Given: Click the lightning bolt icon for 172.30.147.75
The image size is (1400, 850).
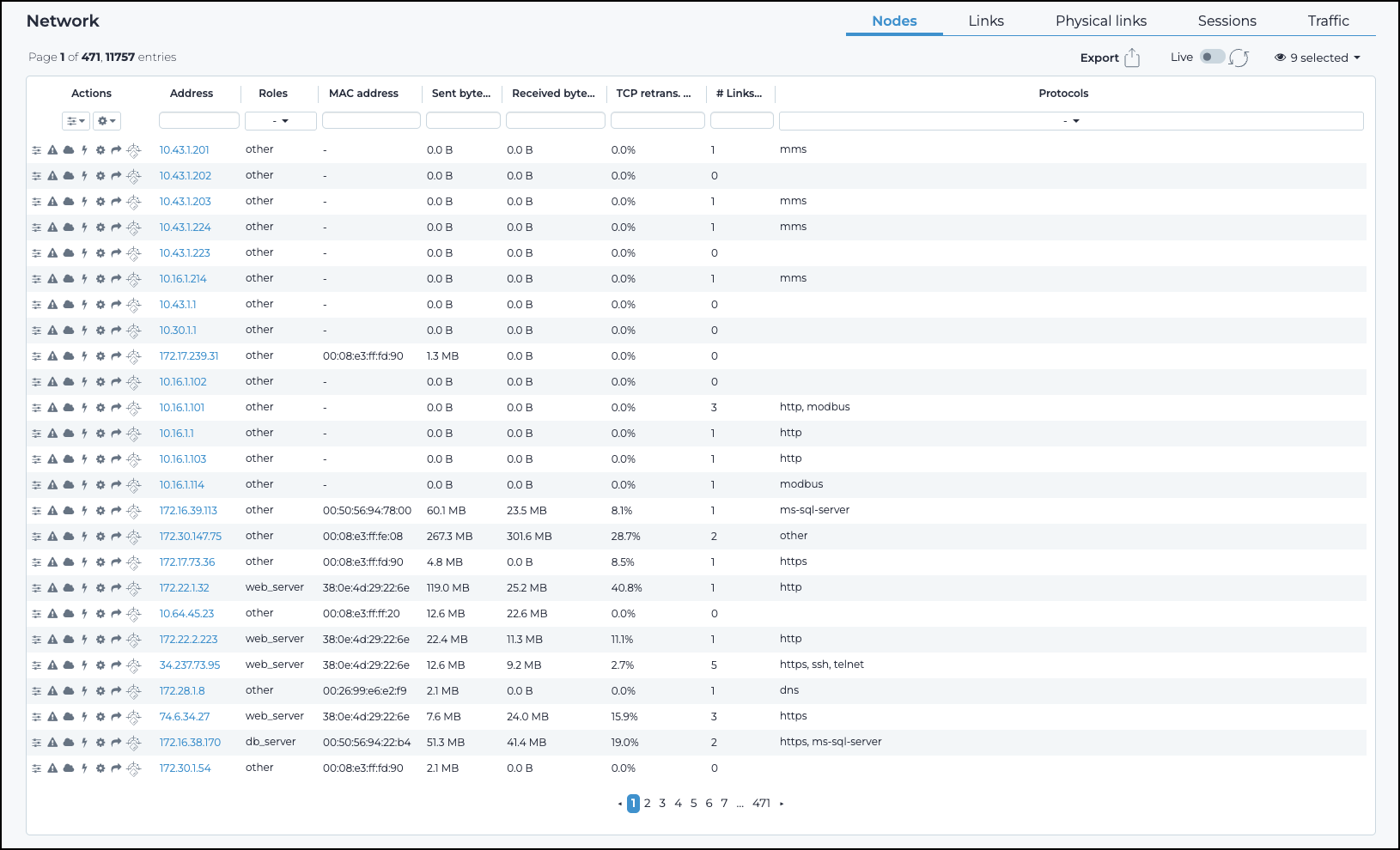Looking at the screenshot, I should click(x=84, y=537).
